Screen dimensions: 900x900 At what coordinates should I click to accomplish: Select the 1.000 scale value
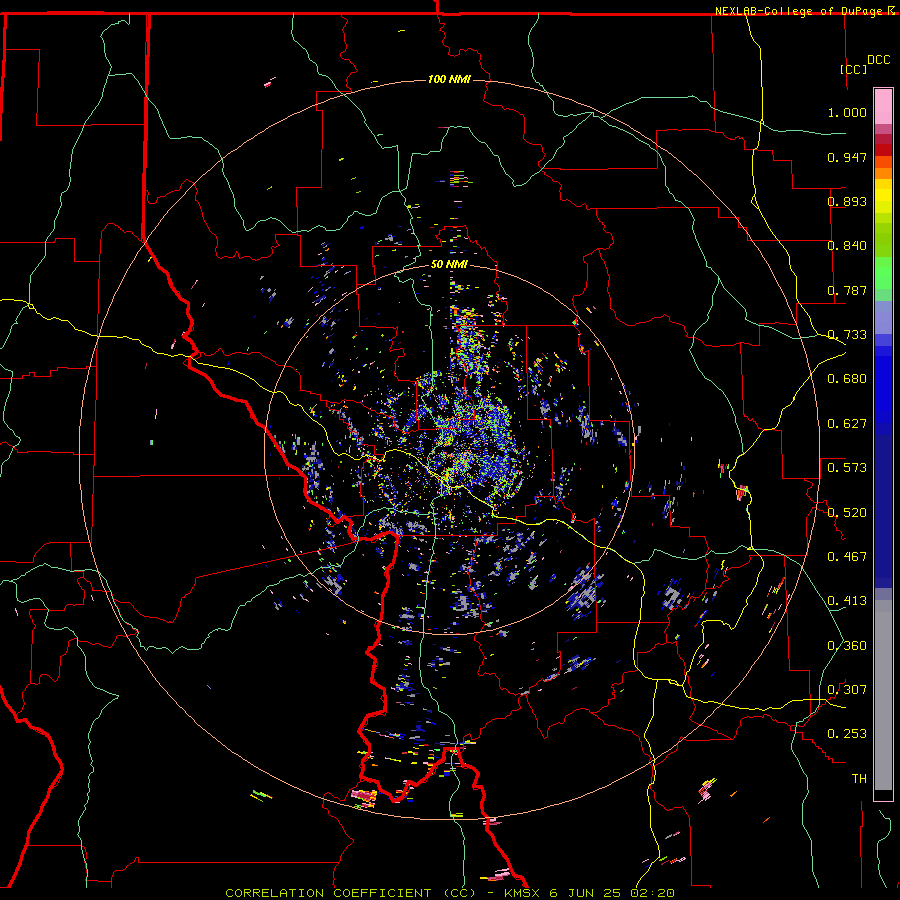coord(847,112)
